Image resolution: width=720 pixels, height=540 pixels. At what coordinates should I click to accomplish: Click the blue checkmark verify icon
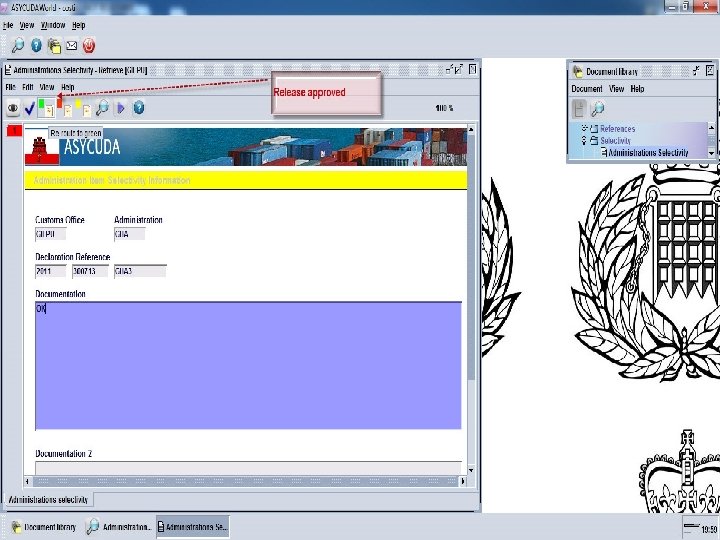click(x=29, y=108)
